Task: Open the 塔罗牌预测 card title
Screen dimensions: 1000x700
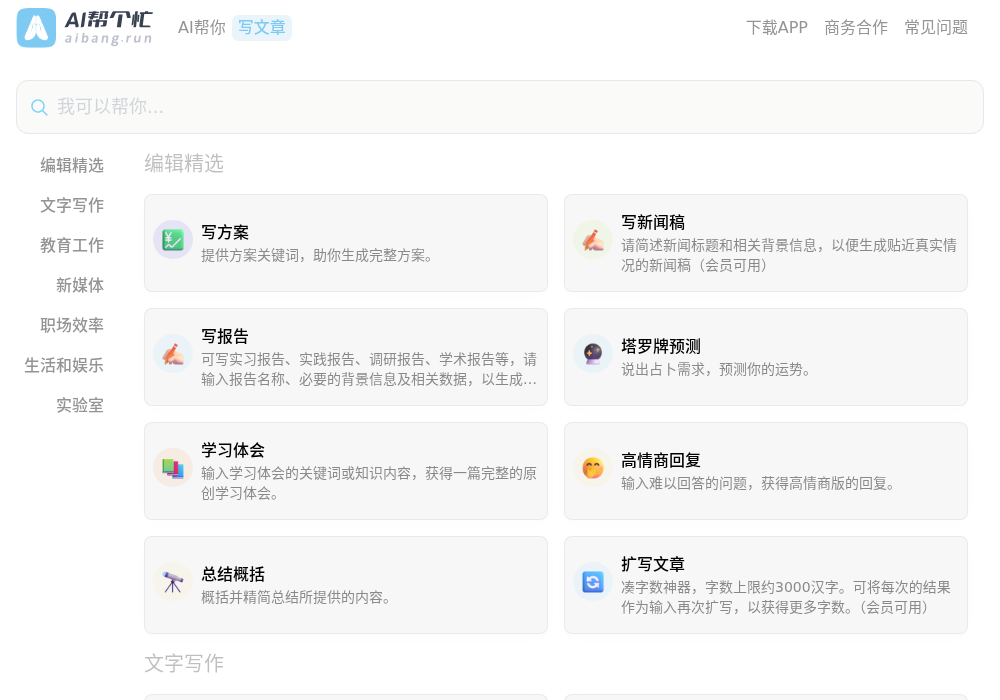Action: click(661, 346)
